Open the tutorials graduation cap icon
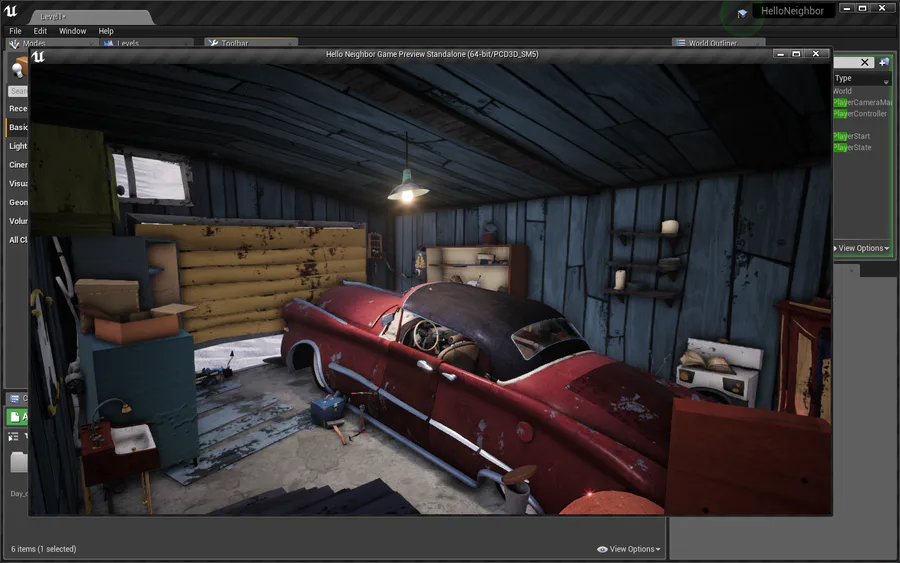 742,13
